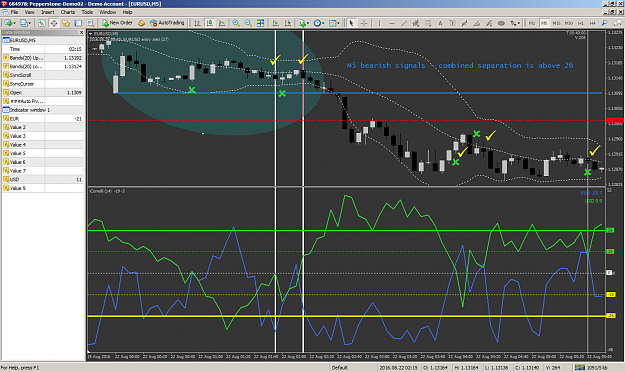Viewport: 625px width, 372px height.
Task: Open the Strategy Tester icon
Action: pos(90,23)
